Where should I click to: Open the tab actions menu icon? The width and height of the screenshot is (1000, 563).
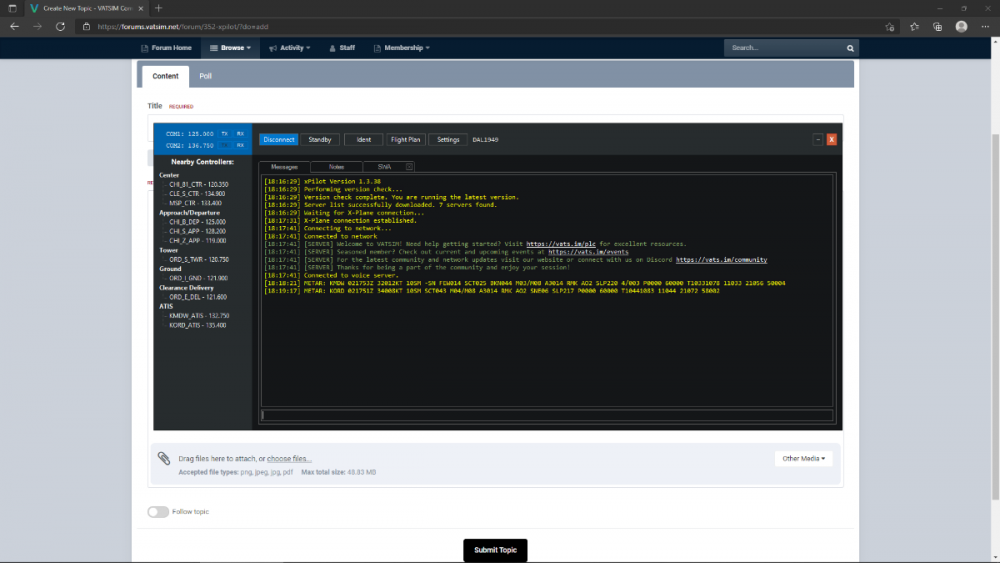click(x=12, y=8)
